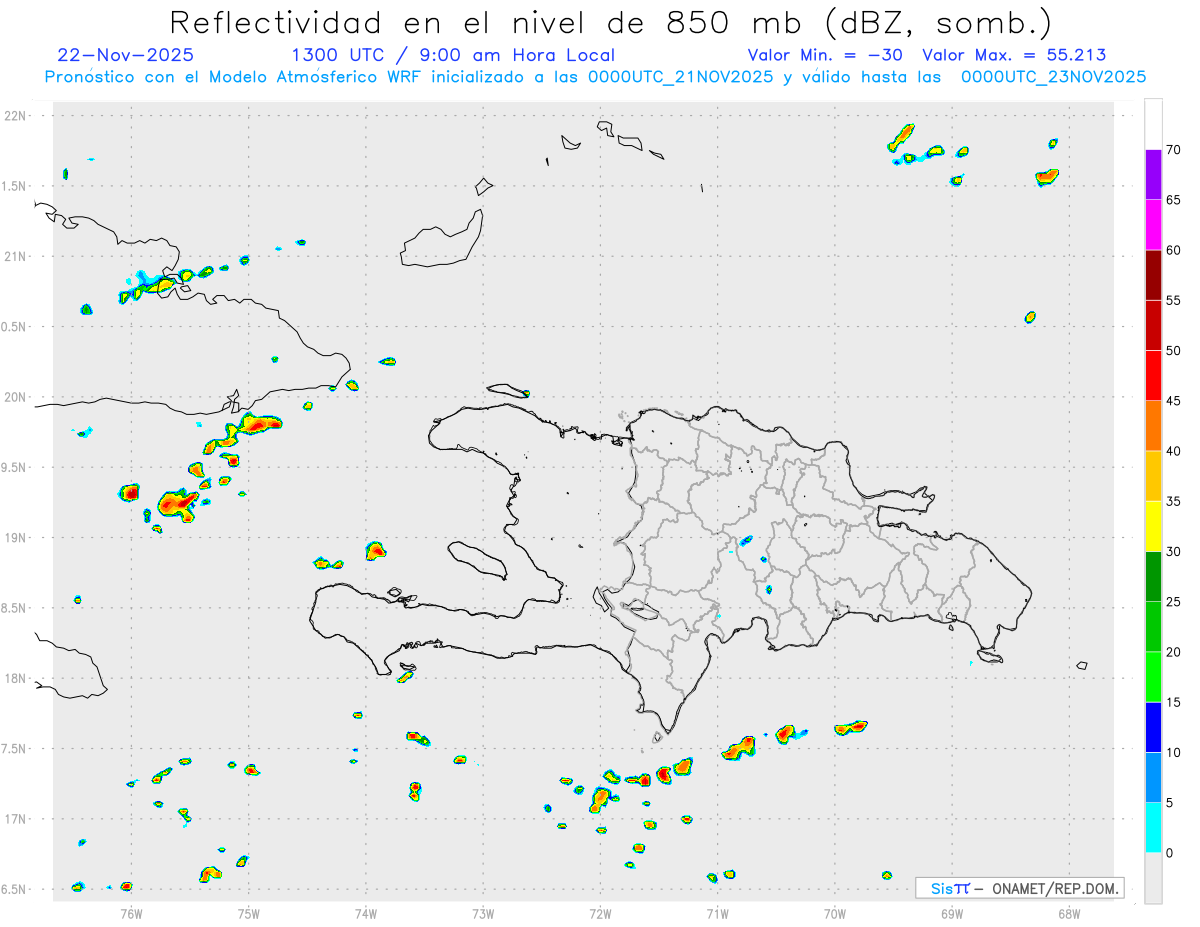The height and width of the screenshot is (927, 1200).
Task: Click the WRF model forecast description line
Action: 595,77
